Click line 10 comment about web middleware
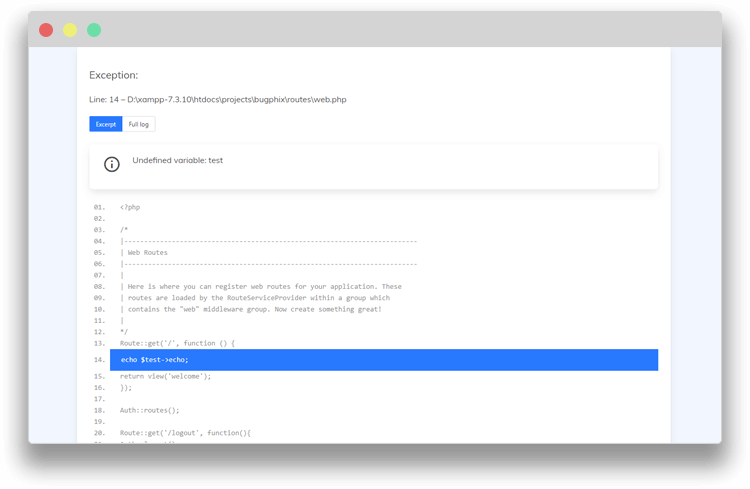This screenshot has height=489, width=750. [x=251, y=309]
